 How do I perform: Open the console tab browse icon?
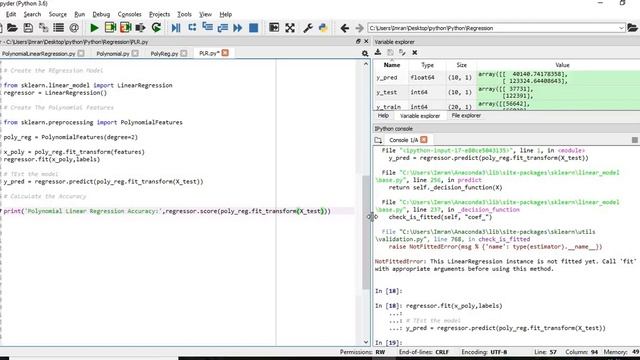378,140
